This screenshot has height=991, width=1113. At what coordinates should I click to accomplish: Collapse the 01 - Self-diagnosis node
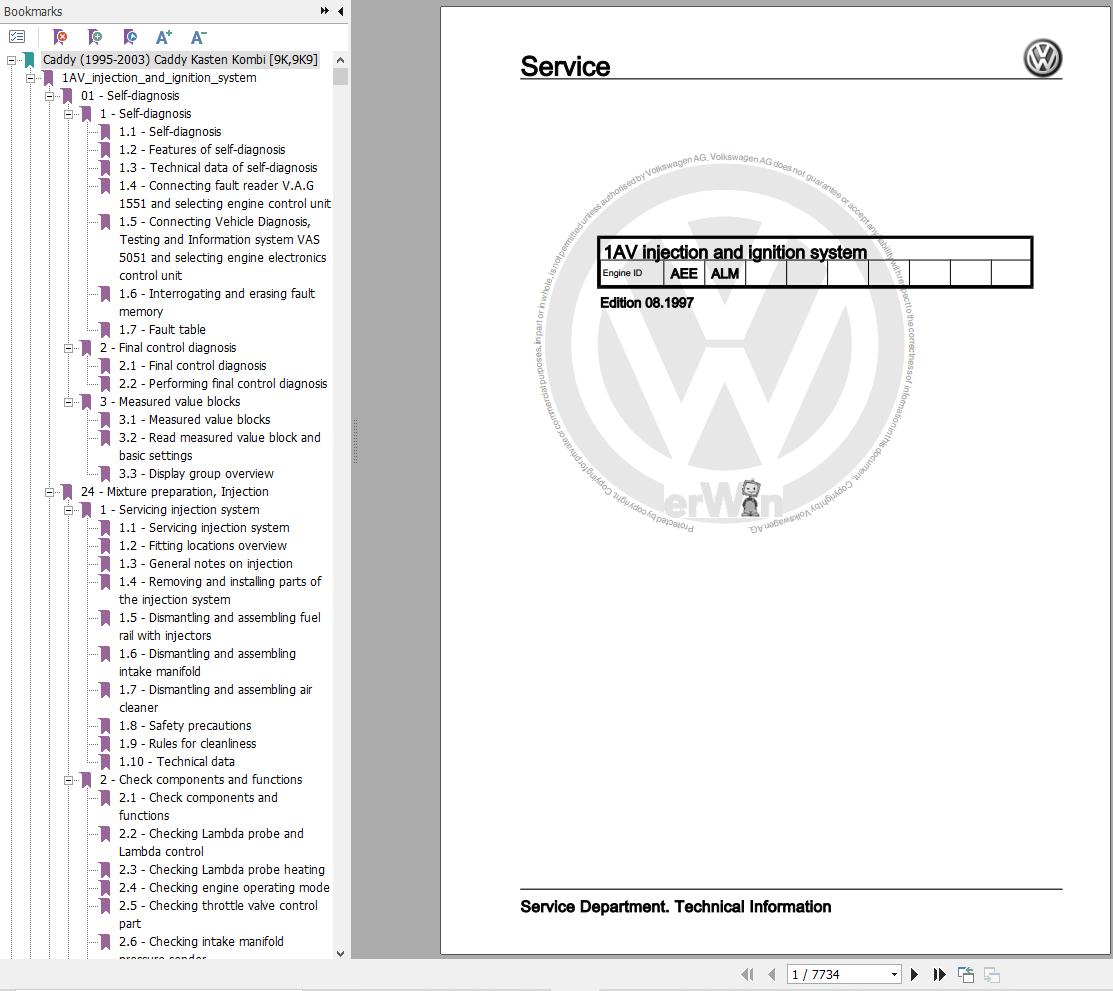point(50,96)
